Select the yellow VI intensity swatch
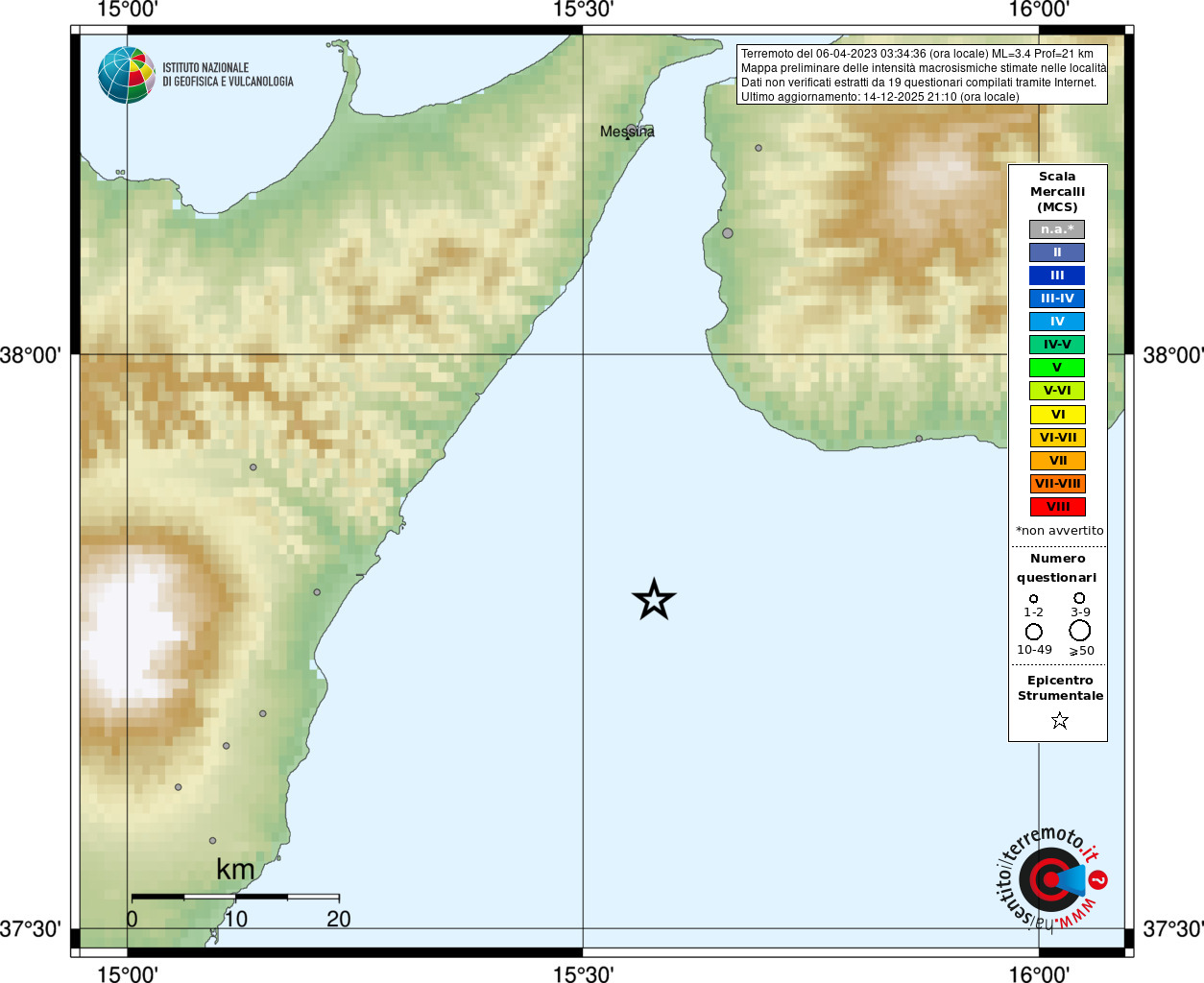 1057,415
